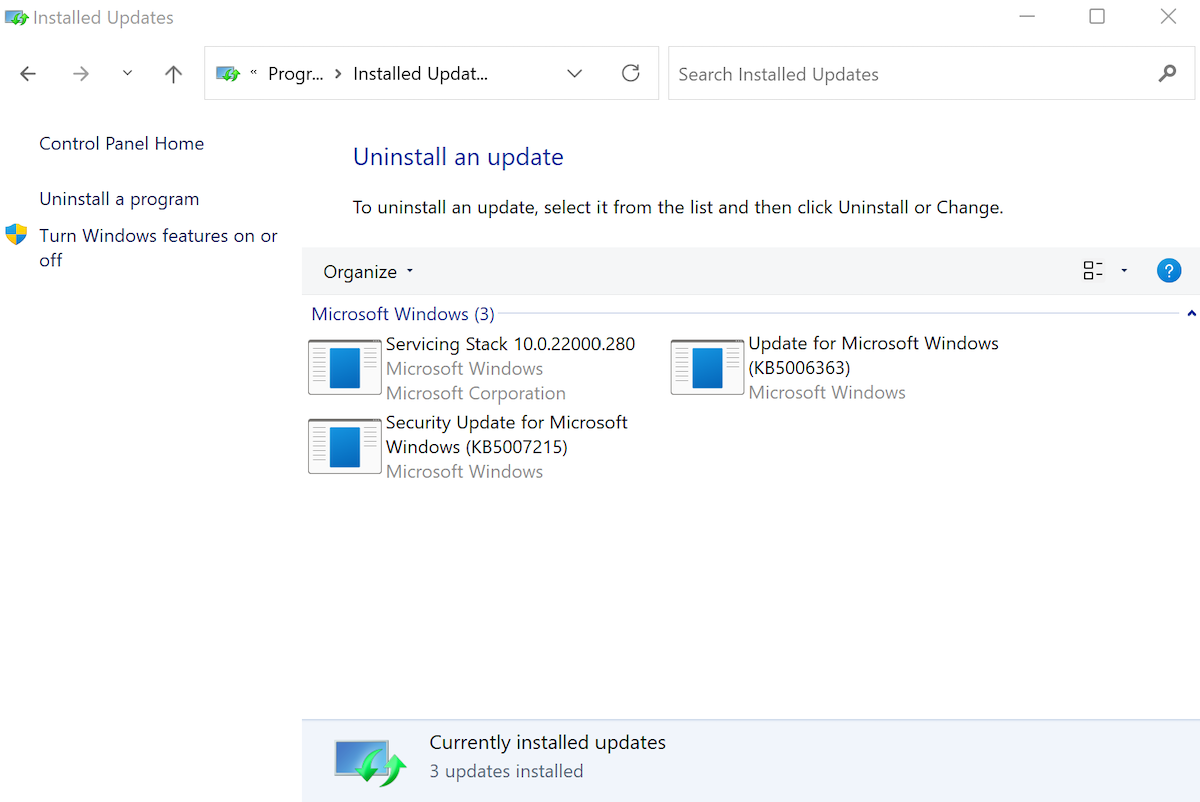The height and width of the screenshot is (802, 1200).
Task: Navigate up one folder level
Action: tap(172, 73)
